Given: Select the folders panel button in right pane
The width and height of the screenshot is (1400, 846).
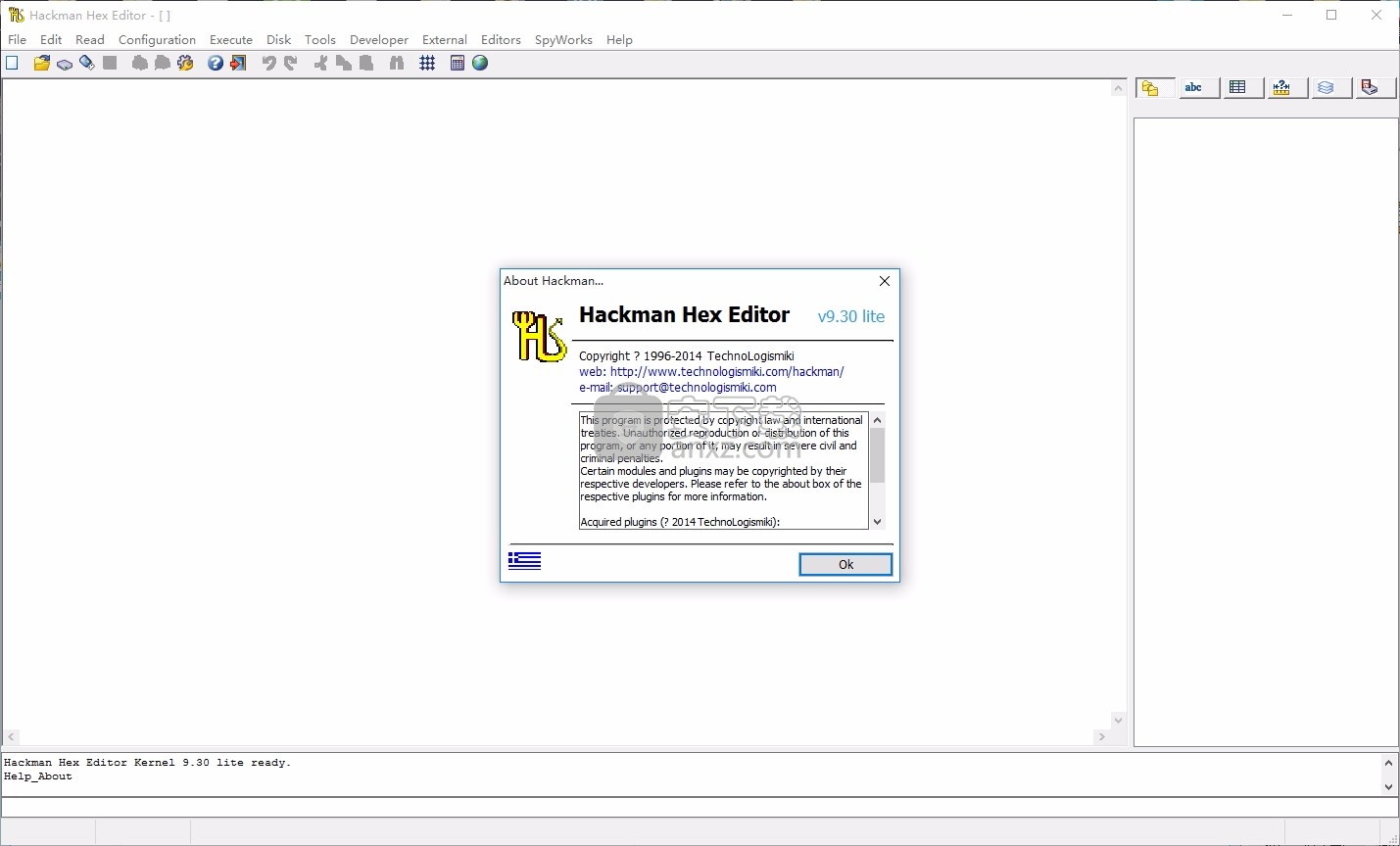Looking at the screenshot, I should tap(1155, 88).
